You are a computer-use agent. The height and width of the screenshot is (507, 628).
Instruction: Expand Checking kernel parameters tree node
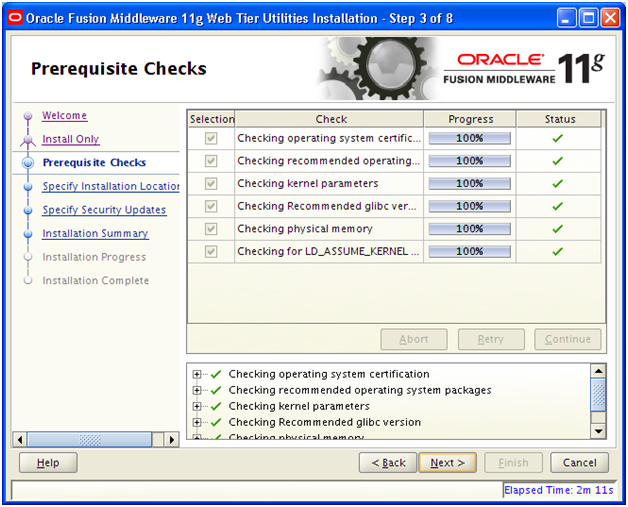(197, 406)
